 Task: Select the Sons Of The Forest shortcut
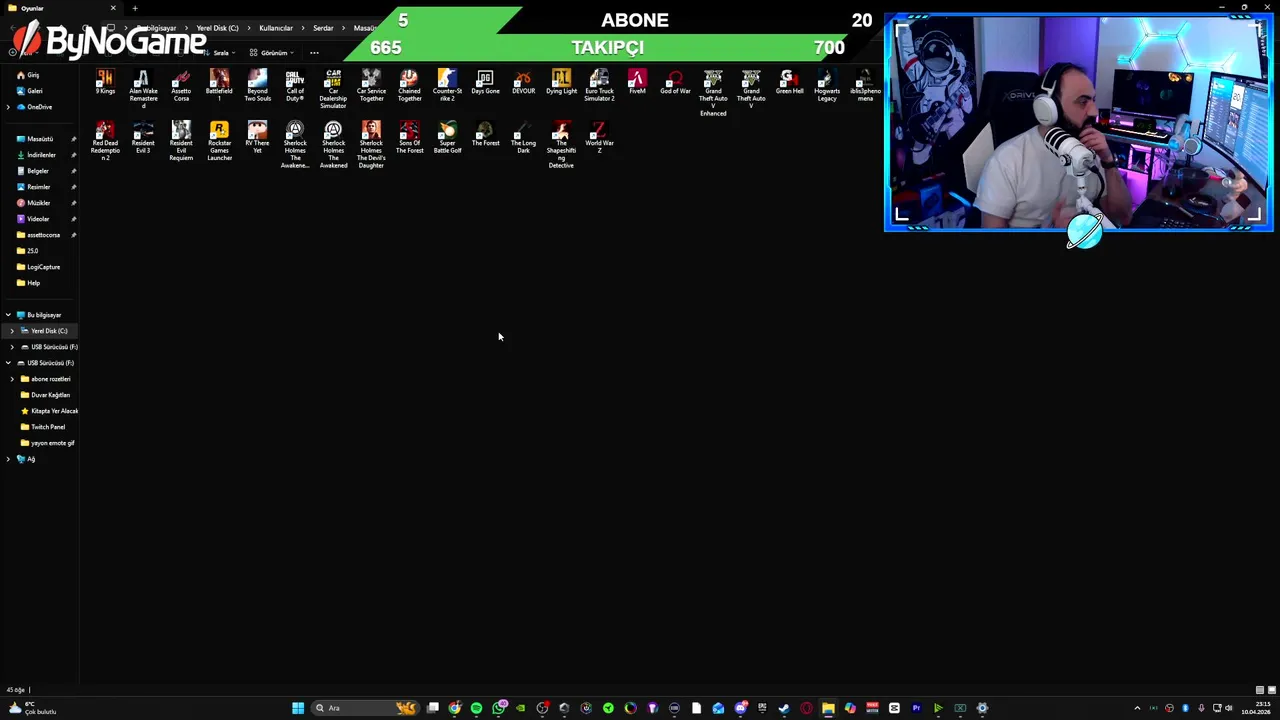[x=409, y=138]
